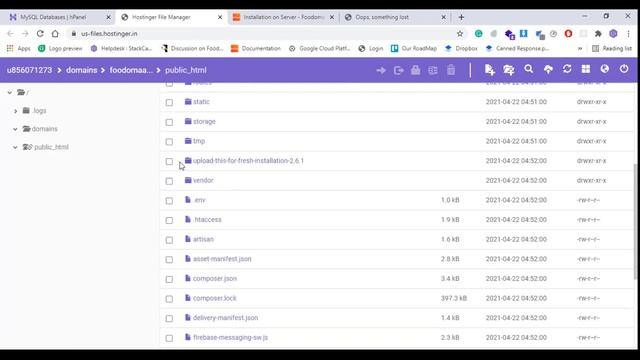
Task: Show more bookmarks chevron
Action: 580,48
